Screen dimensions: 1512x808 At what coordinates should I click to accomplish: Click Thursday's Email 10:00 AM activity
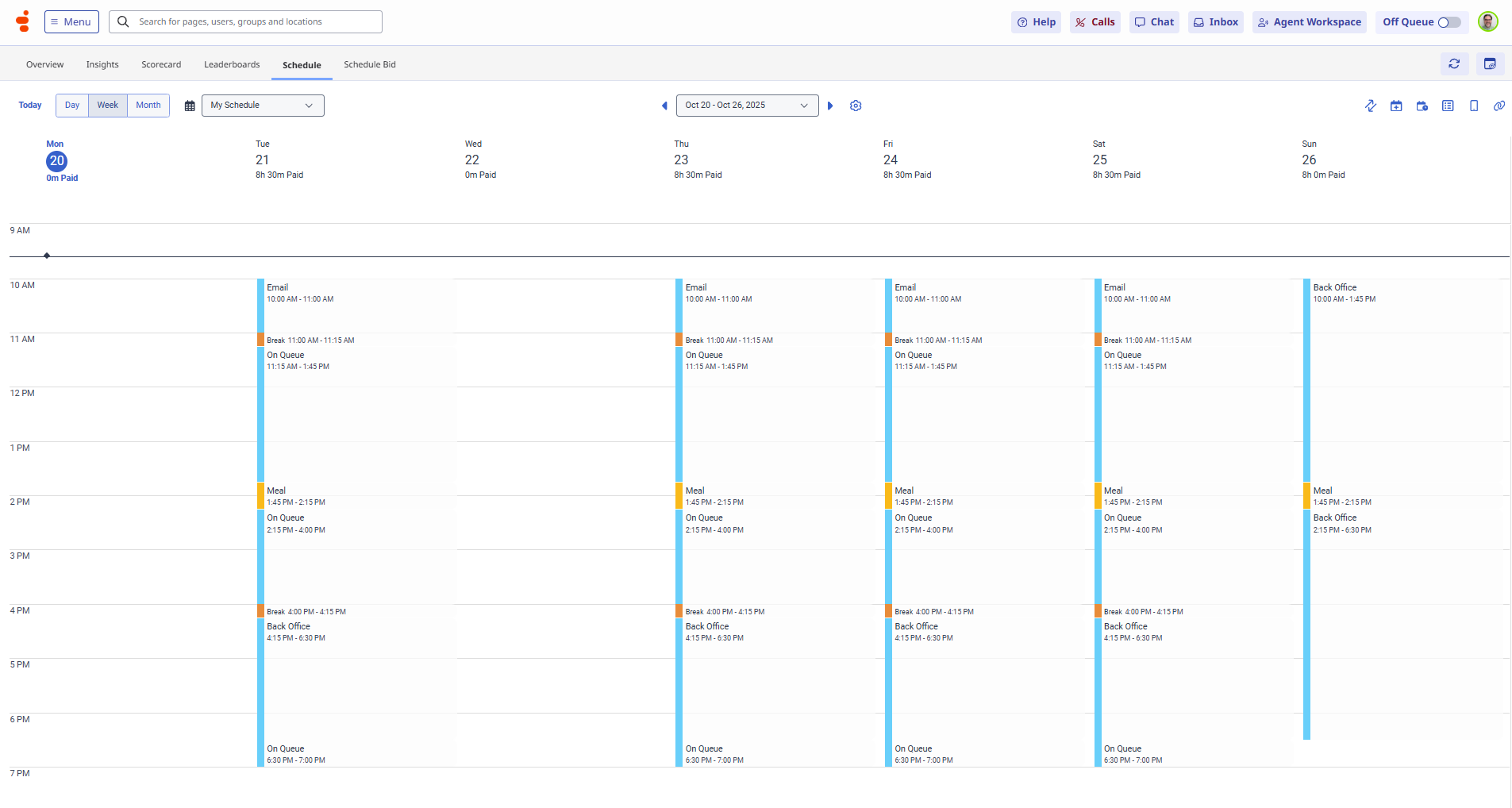tap(775, 306)
